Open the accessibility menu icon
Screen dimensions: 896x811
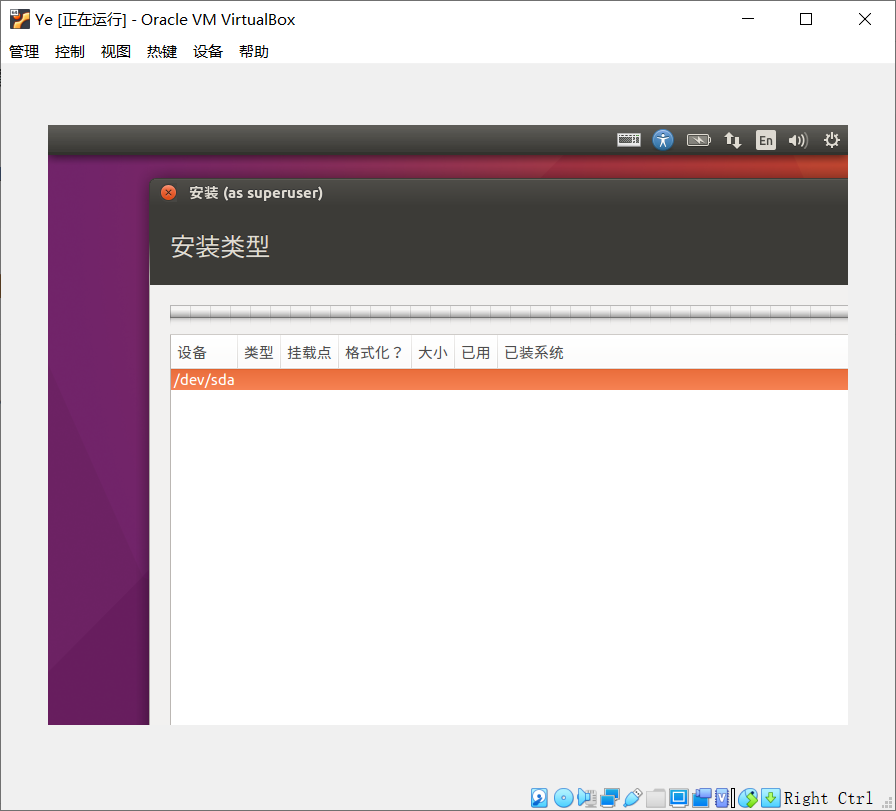[663, 140]
